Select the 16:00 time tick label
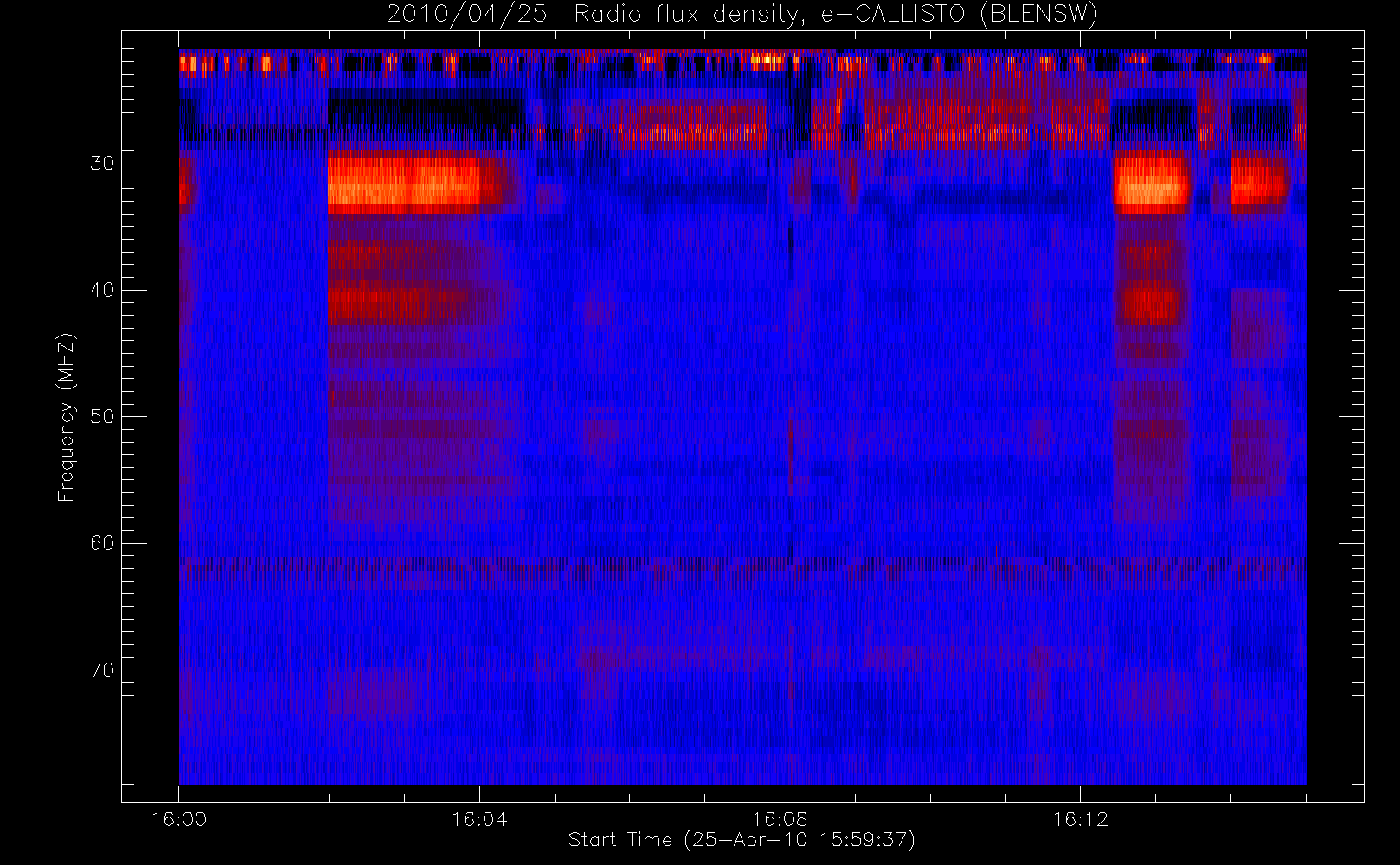Image resolution: width=1400 pixels, height=865 pixels. (x=179, y=819)
